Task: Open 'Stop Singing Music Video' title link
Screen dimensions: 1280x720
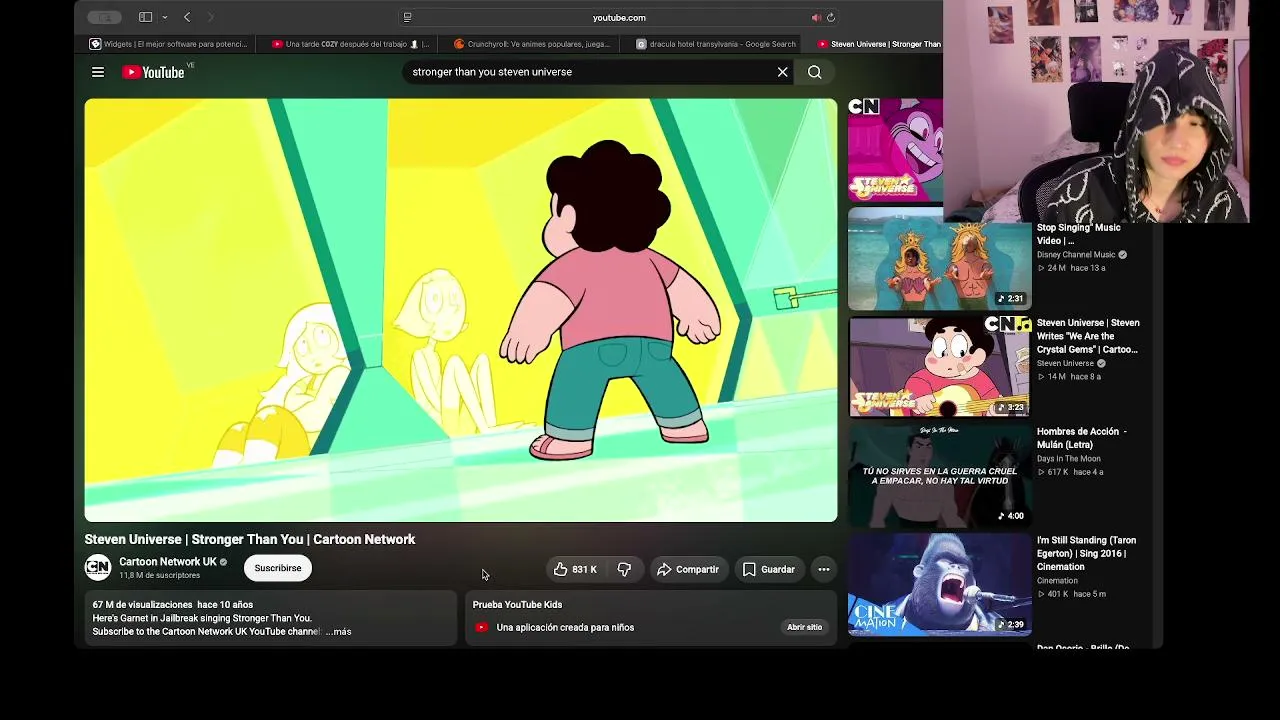Action: coord(1078,234)
